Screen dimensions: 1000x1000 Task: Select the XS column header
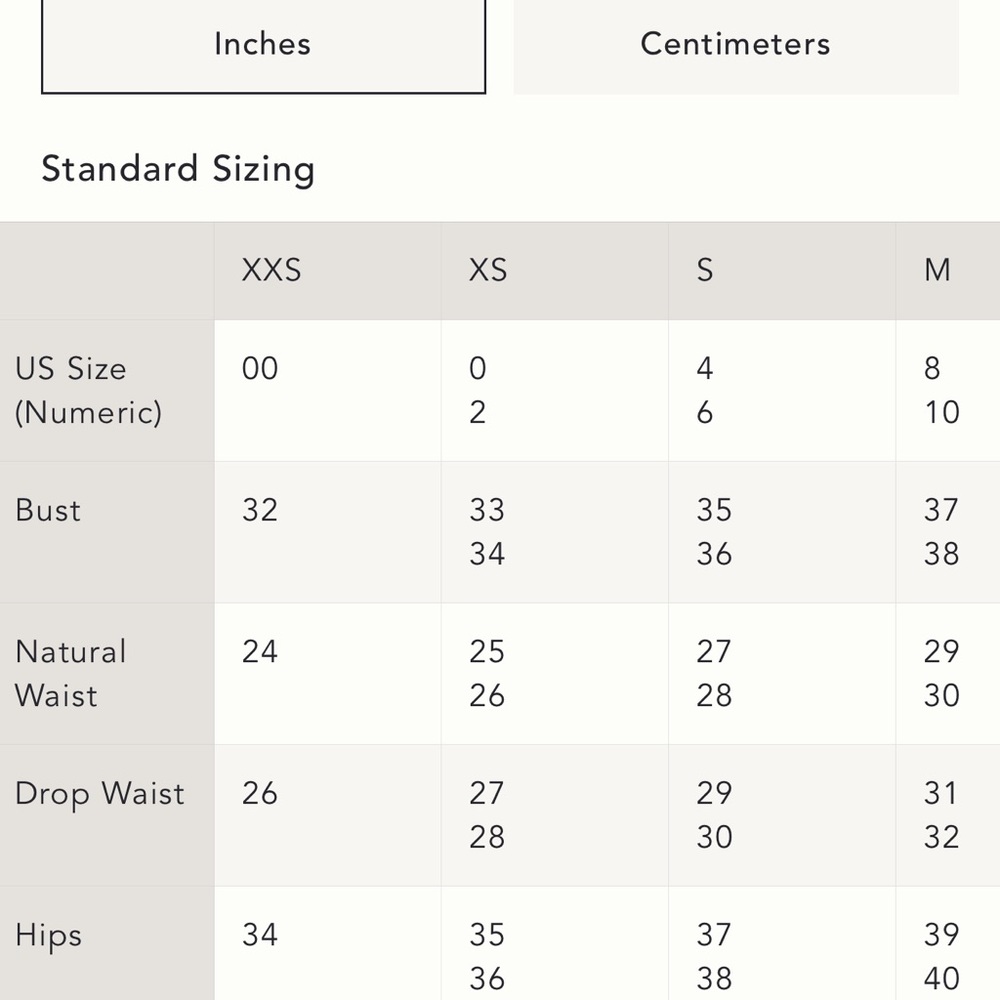(x=555, y=270)
